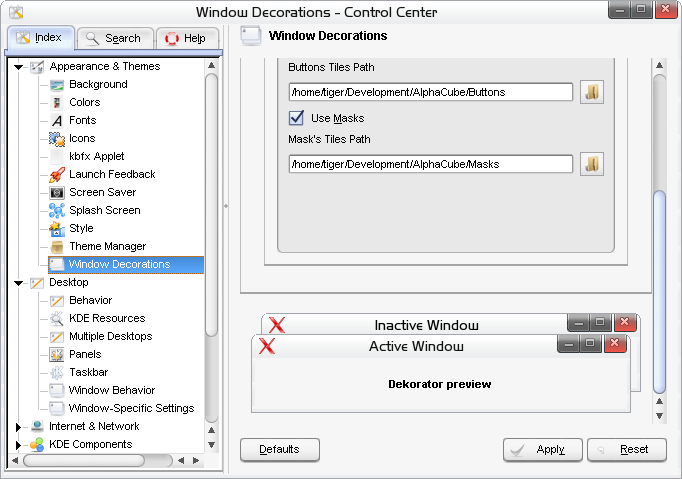Viewport: 682px width, 479px height.
Task: Browse folder for Mask's Tiles Path
Action: [592, 164]
